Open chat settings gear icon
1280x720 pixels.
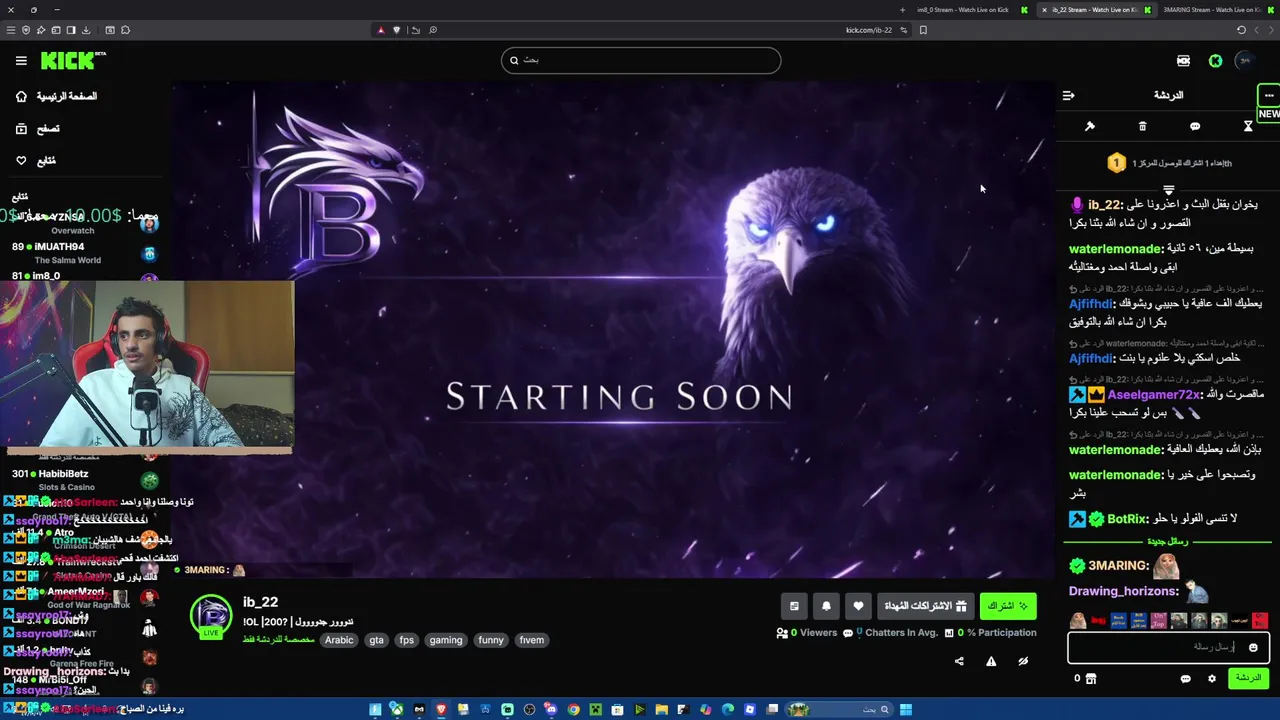point(1212,678)
